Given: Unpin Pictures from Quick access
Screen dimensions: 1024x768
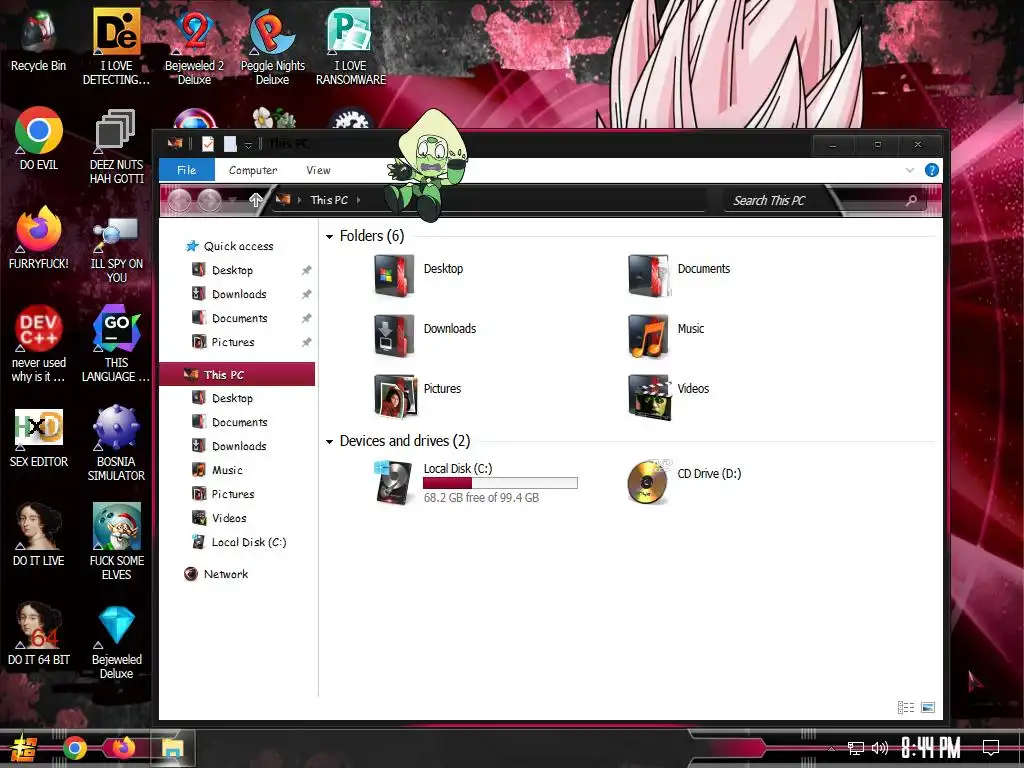Looking at the screenshot, I should pyautogui.click(x=306, y=342).
